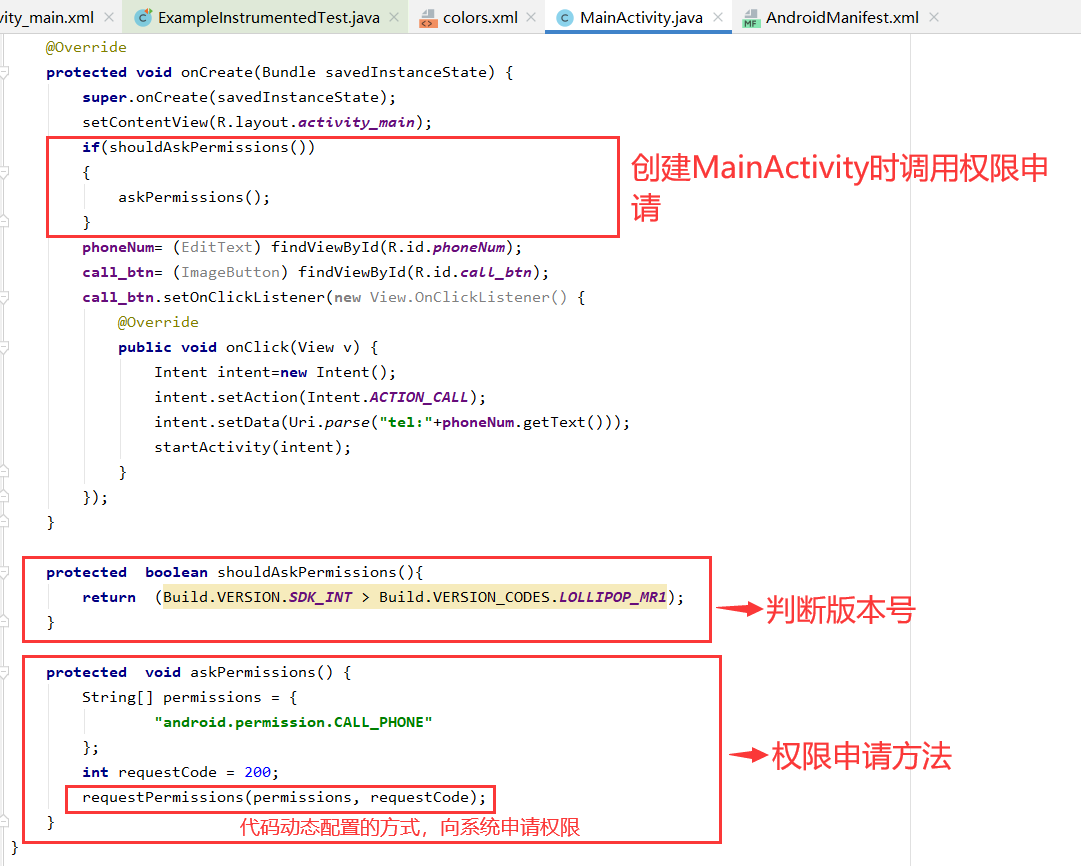Viewport: 1081px width, 866px height.
Task: Click the 'activity_main' layout reference
Action: tap(356, 122)
